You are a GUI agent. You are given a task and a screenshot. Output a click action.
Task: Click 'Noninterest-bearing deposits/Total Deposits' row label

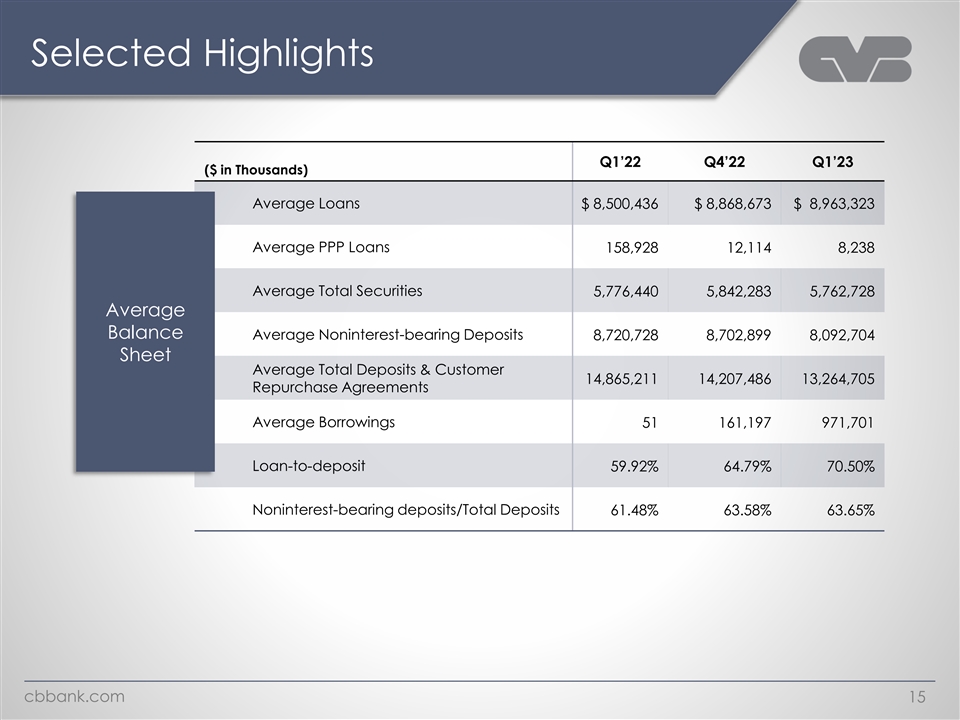(x=406, y=510)
